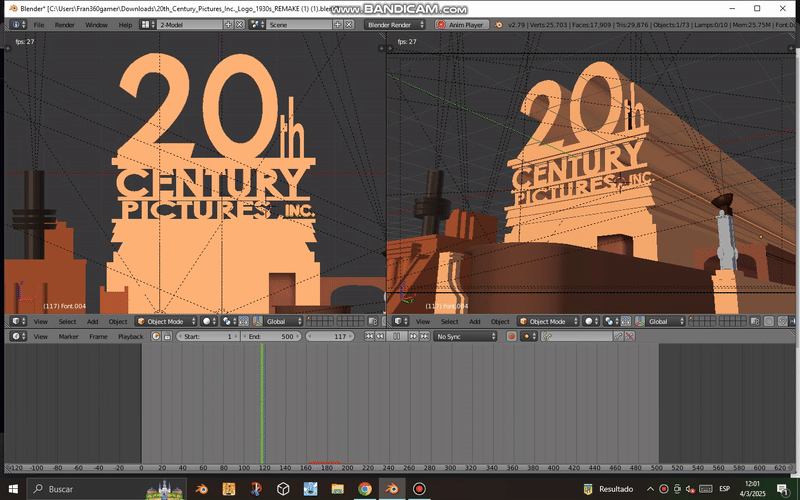Open timeline Frame menu
The image size is (800, 500).
98,336
